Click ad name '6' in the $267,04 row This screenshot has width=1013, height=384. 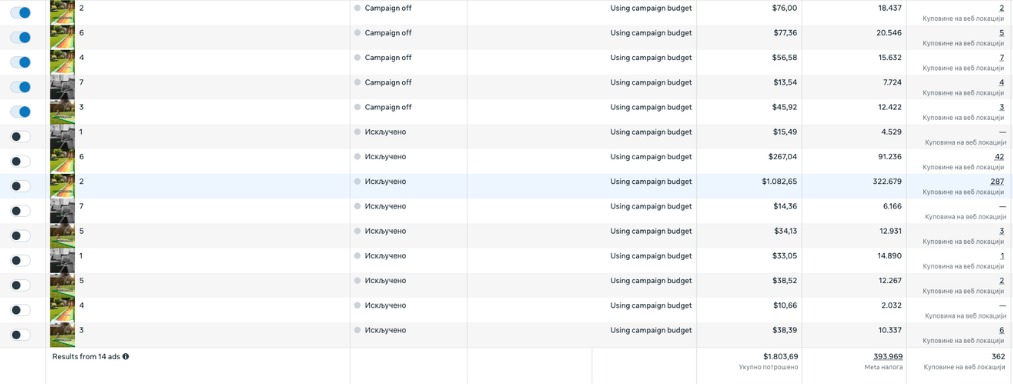pos(81,157)
